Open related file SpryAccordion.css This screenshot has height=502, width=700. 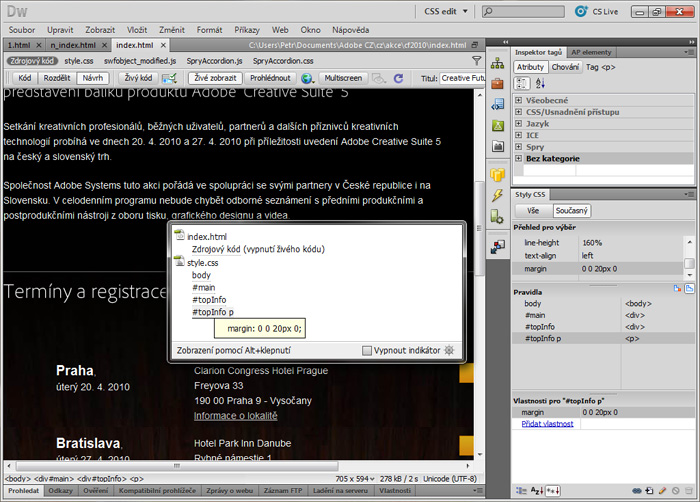tap(283, 61)
